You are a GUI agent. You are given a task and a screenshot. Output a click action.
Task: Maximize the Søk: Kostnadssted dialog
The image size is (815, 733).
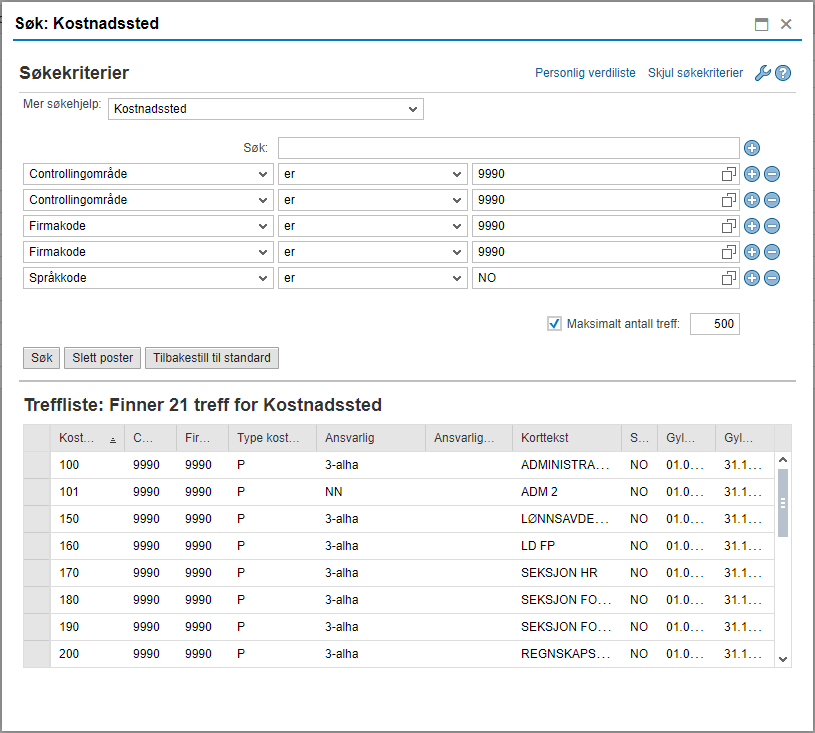click(761, 24)
